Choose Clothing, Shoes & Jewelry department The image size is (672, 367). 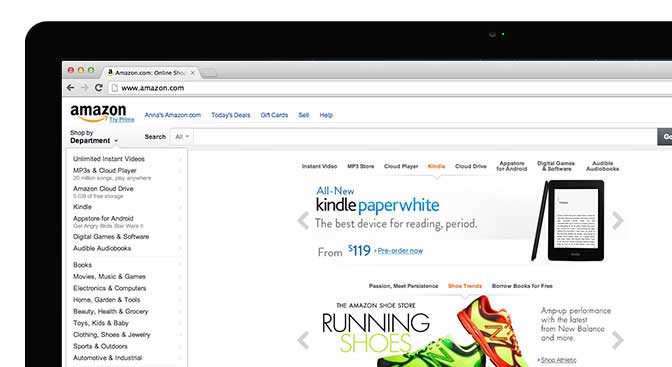point(112,334)
